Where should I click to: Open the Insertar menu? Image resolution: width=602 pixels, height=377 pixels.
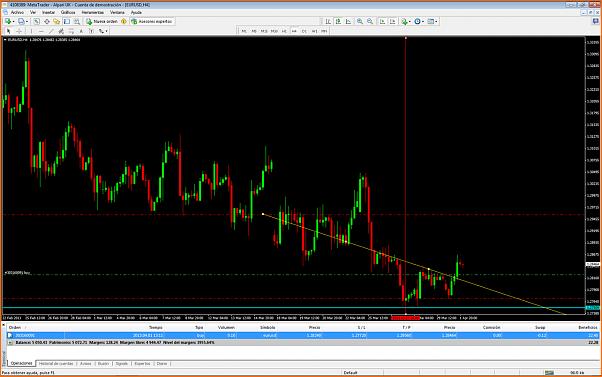coord(48,13)
